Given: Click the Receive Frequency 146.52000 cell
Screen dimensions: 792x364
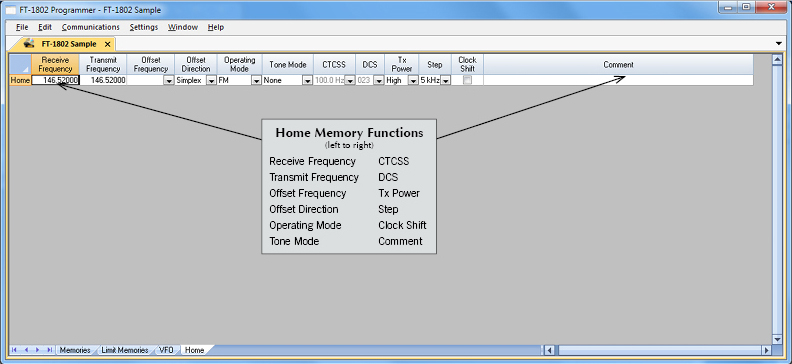Looking at the screenshot, I should pyautogui.click(x=56, y=80).
